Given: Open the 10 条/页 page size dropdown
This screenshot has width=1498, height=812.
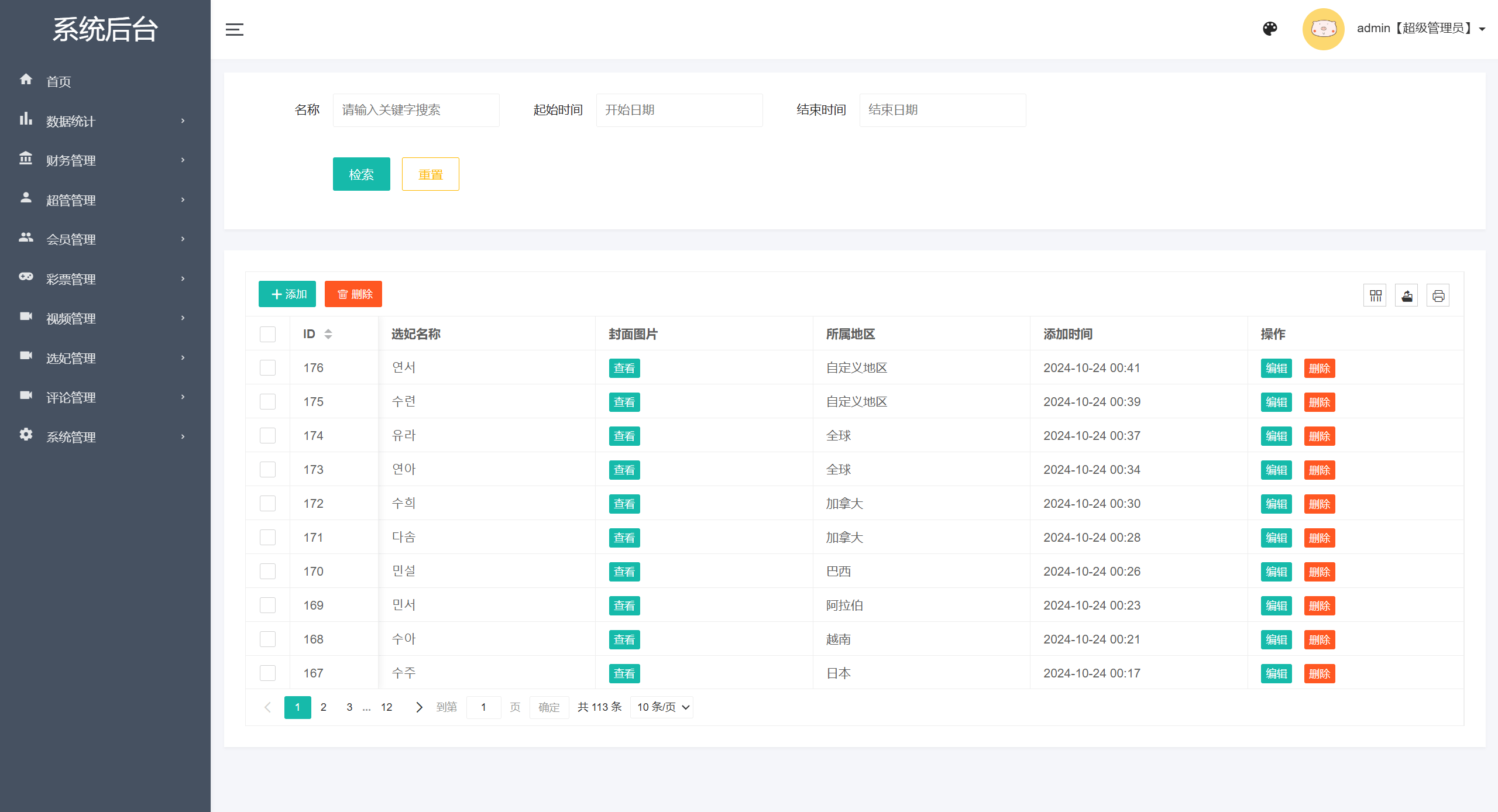Looking at the screenshot, I should tap(662, 707).
